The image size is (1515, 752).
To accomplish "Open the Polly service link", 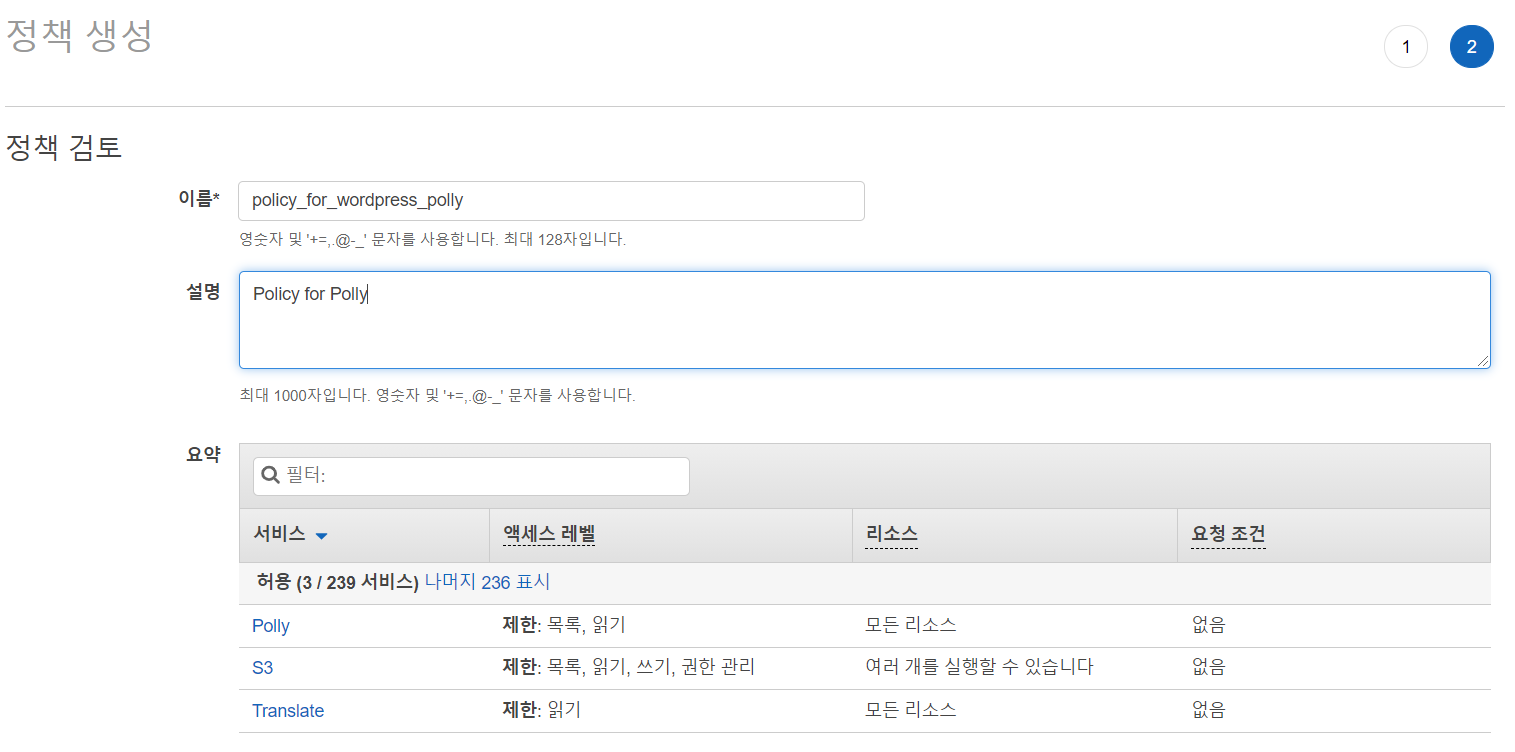I will pyautogui.click(x=271, y=626).
